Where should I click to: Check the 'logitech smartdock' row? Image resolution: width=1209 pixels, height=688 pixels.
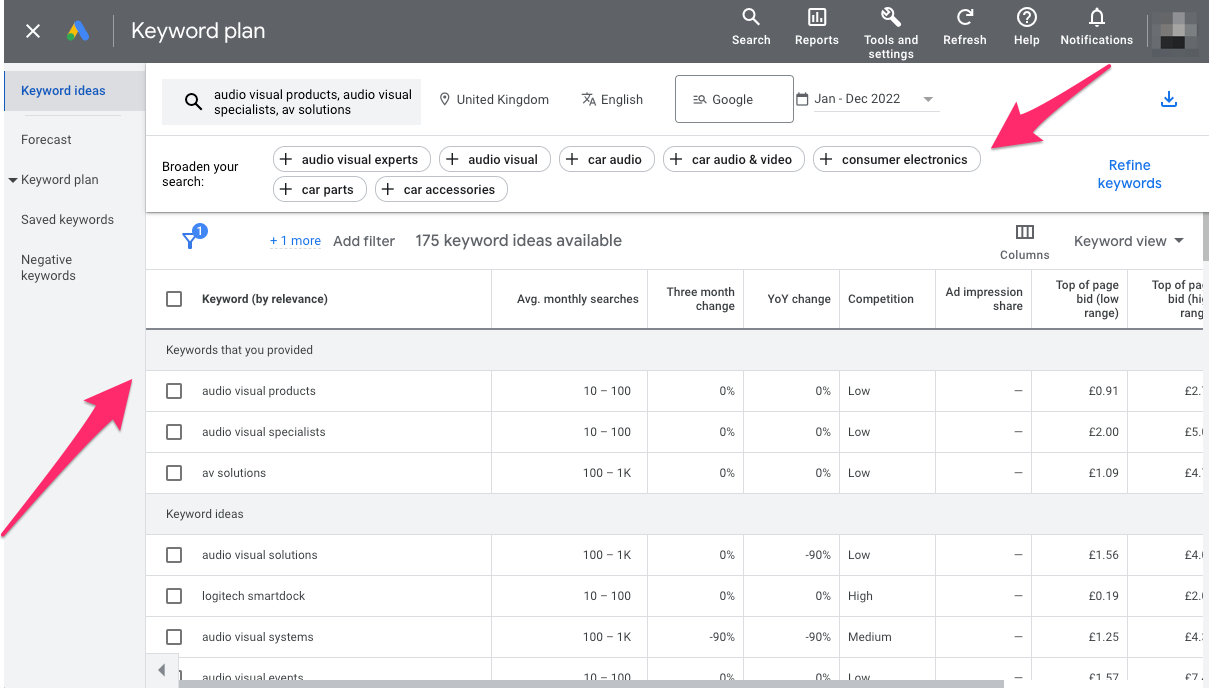[x=174, y=596]
